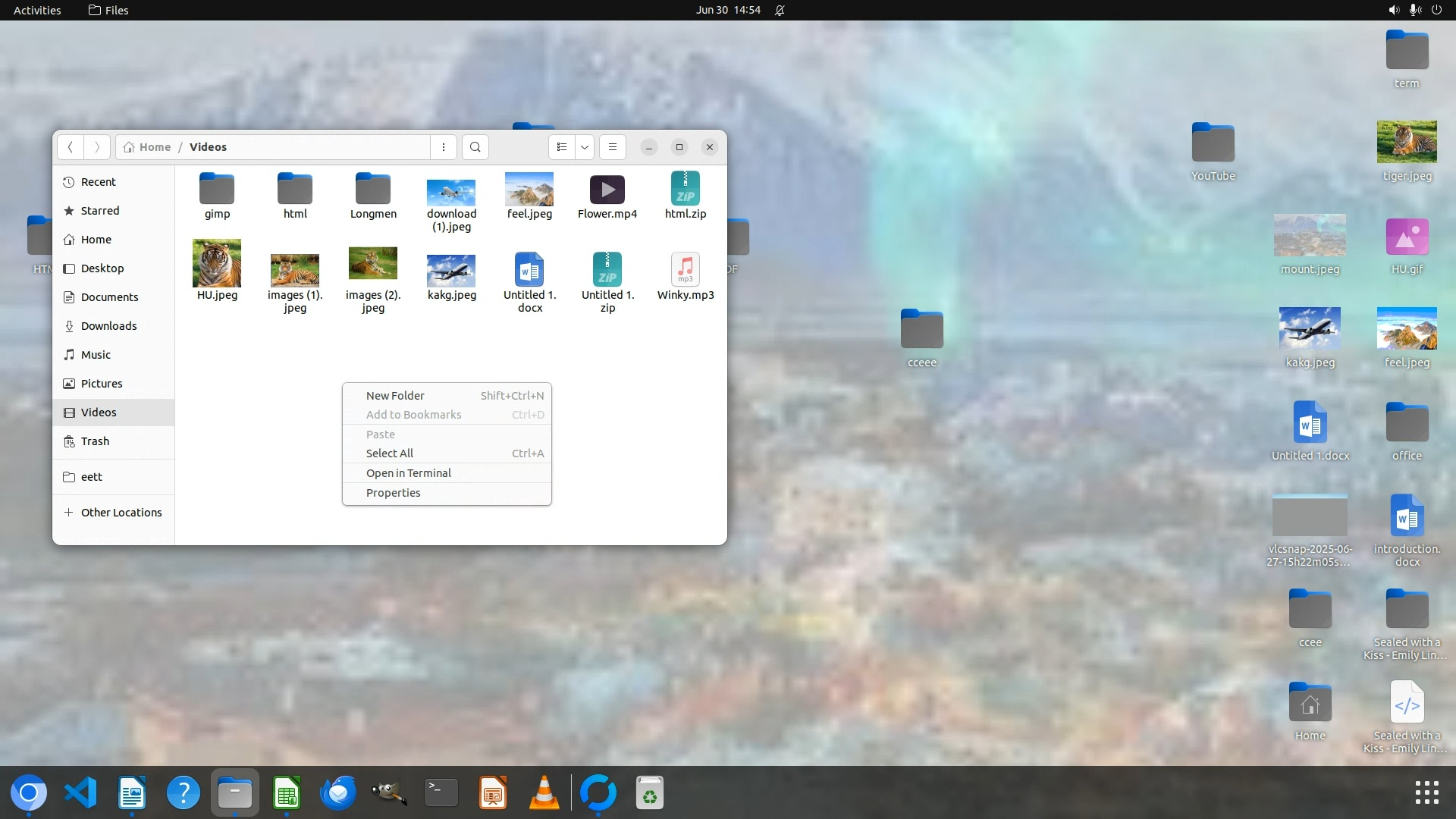Click Properties in the context menu

393,493
